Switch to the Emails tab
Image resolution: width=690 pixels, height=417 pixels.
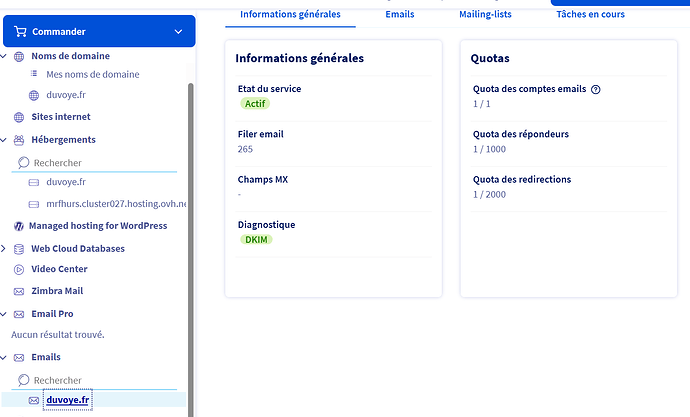pyautogui.click(x=400, y=14)
